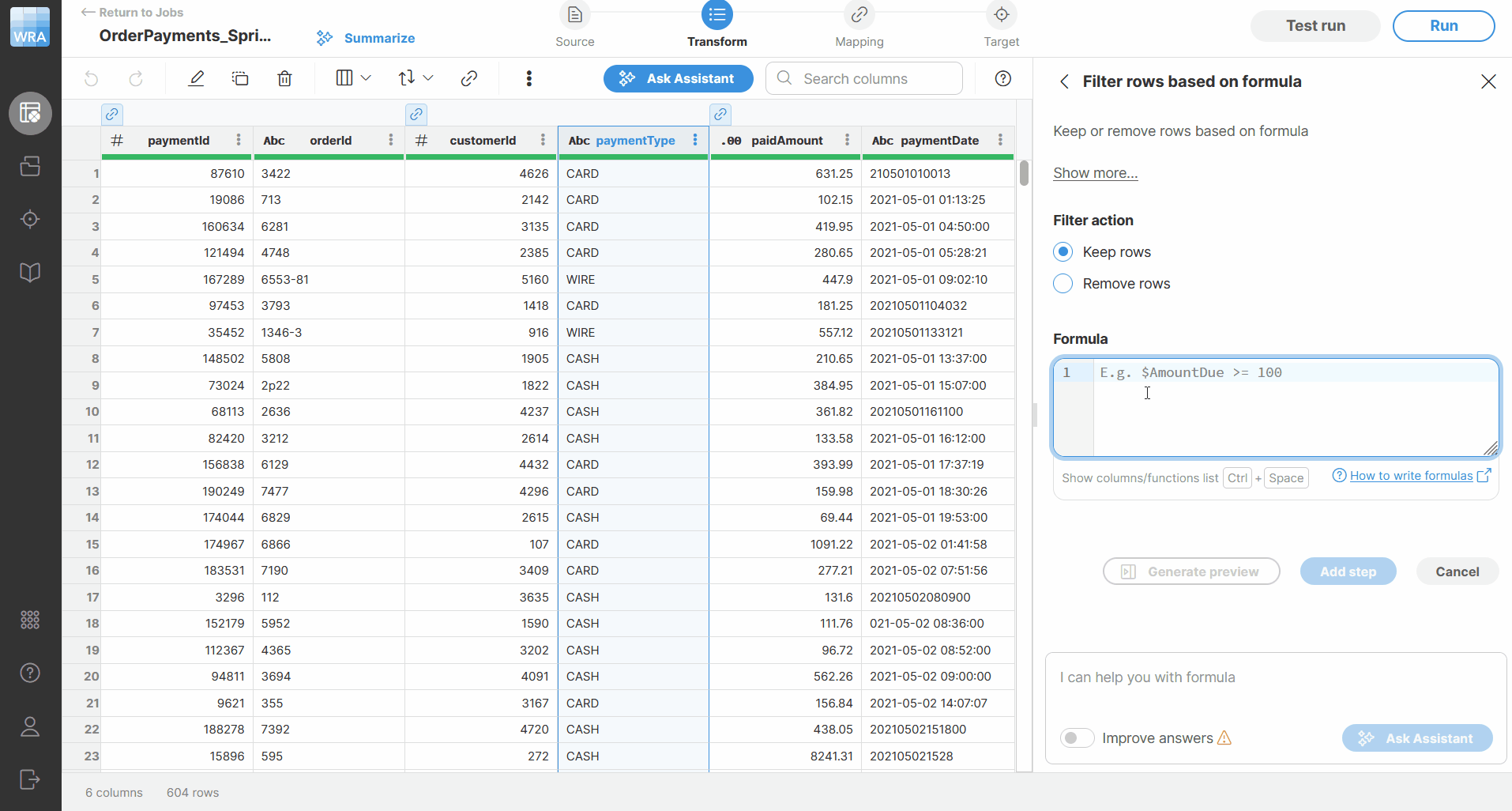1512x811 pixels.
Task: Select the paidAmount column header
Action: pyautogui.click(x=787, y=141)
